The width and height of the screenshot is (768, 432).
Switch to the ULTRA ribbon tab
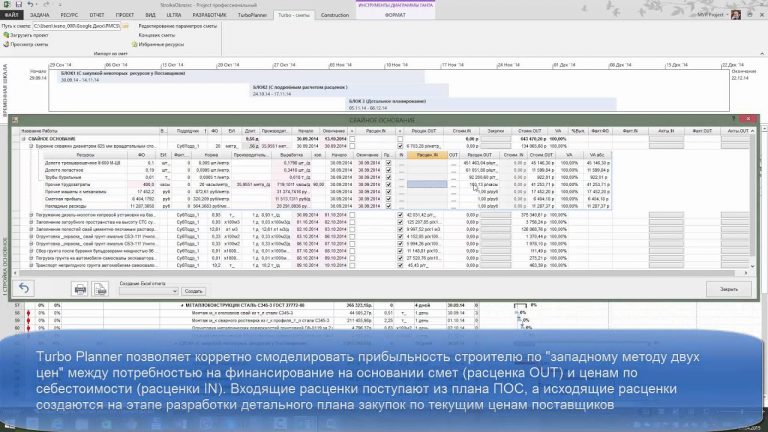pos(174,15)
